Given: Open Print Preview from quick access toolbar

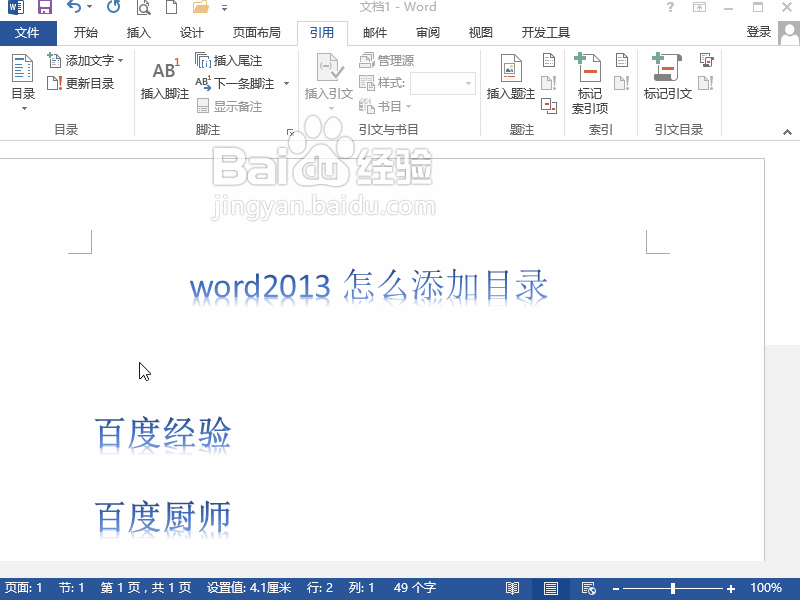Looking at the screenshot, I should 144,7.
